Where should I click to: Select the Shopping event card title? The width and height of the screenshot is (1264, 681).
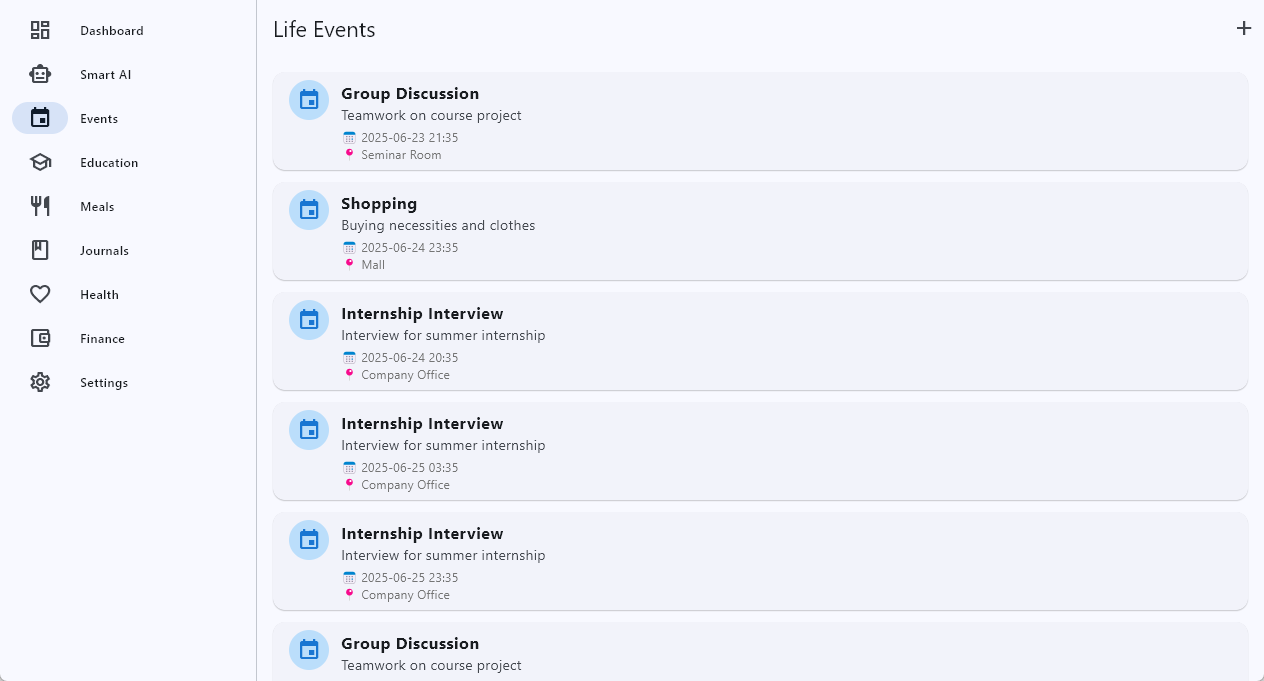[x=379, y=204]
